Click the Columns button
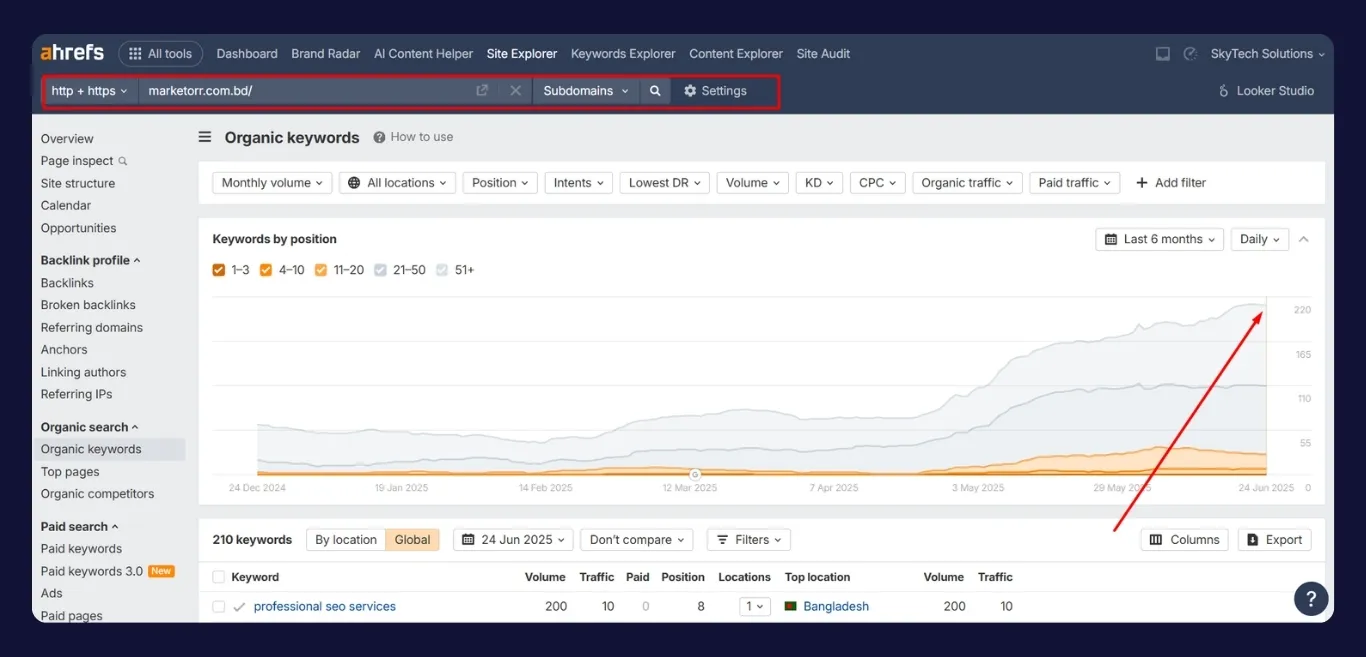This screenshot has height=657, width=1366. coord(1185,540)
